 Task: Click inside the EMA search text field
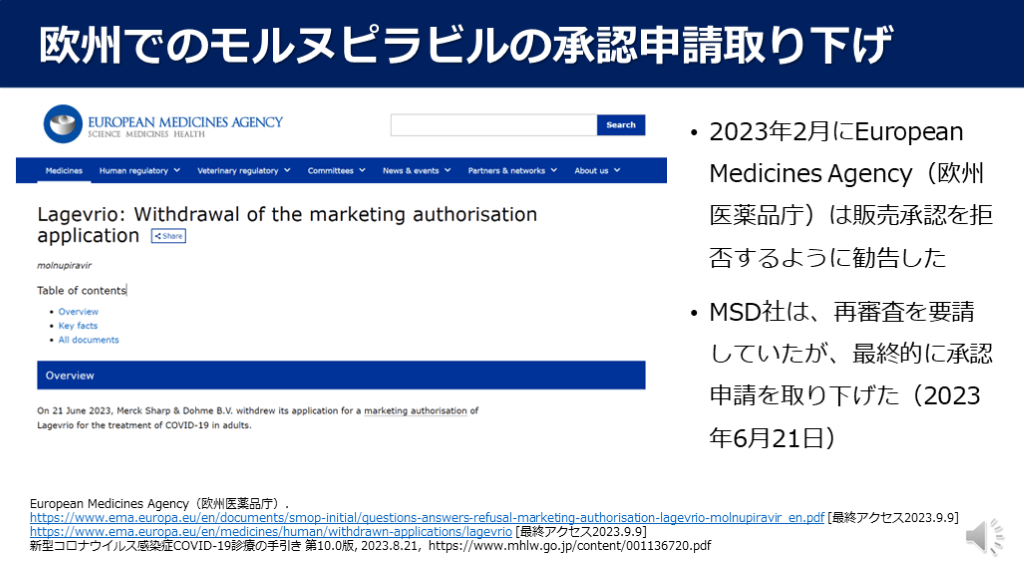(493, 125)
